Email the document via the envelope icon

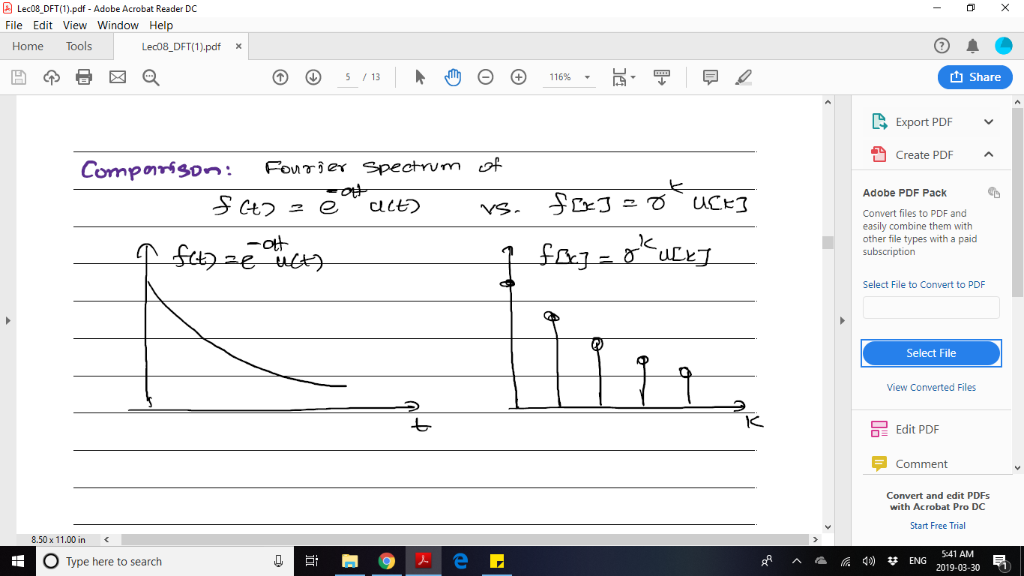point(117,76)
